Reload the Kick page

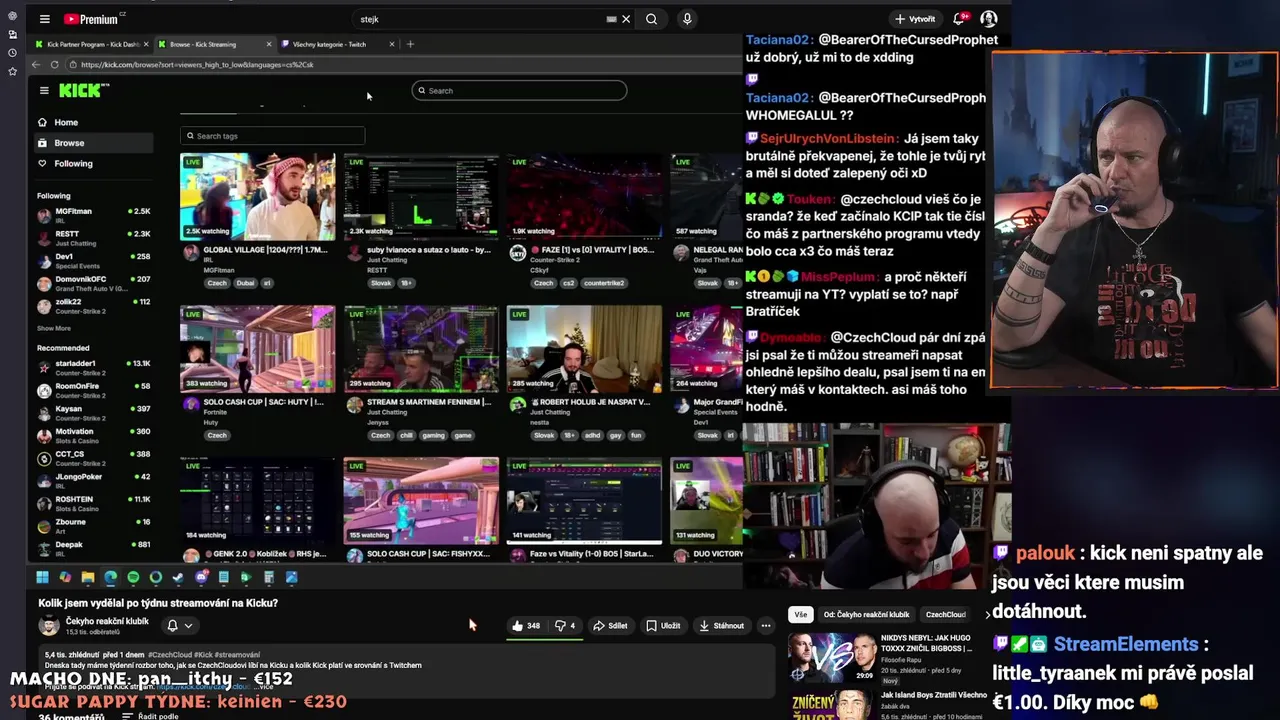(x=54, y=64)
